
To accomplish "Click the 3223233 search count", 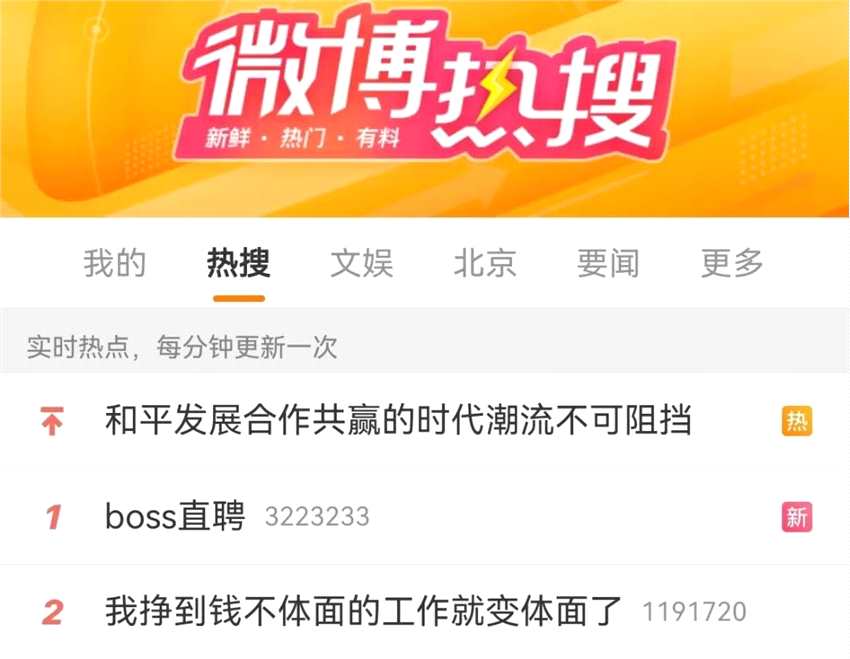I will tap(317, 517).
